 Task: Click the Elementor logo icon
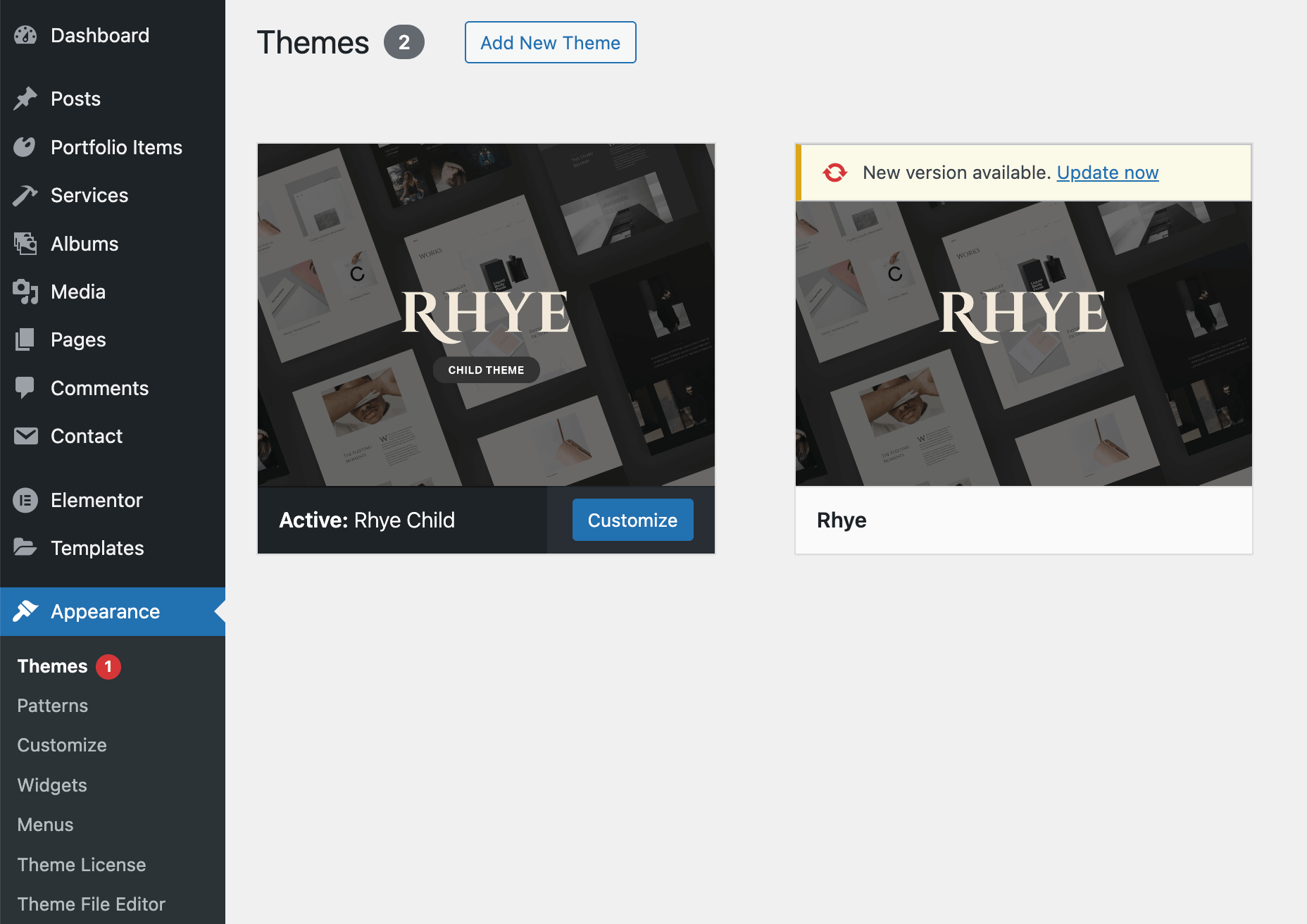pos(25,500)
